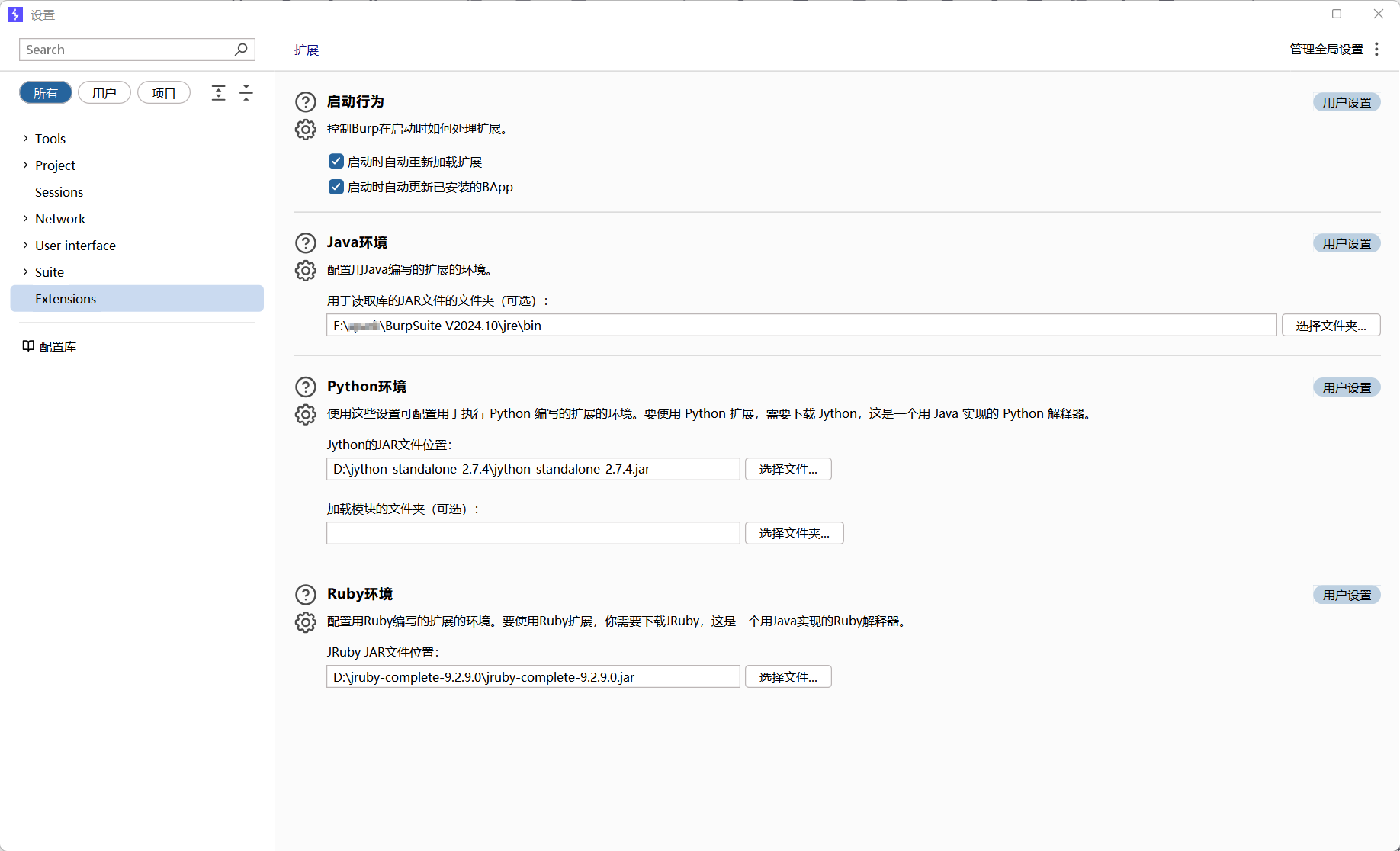The width and height of the screenshot is (1400, 851).
Task: Switch to the 项目 filter tab
Action: pos(164,92)
